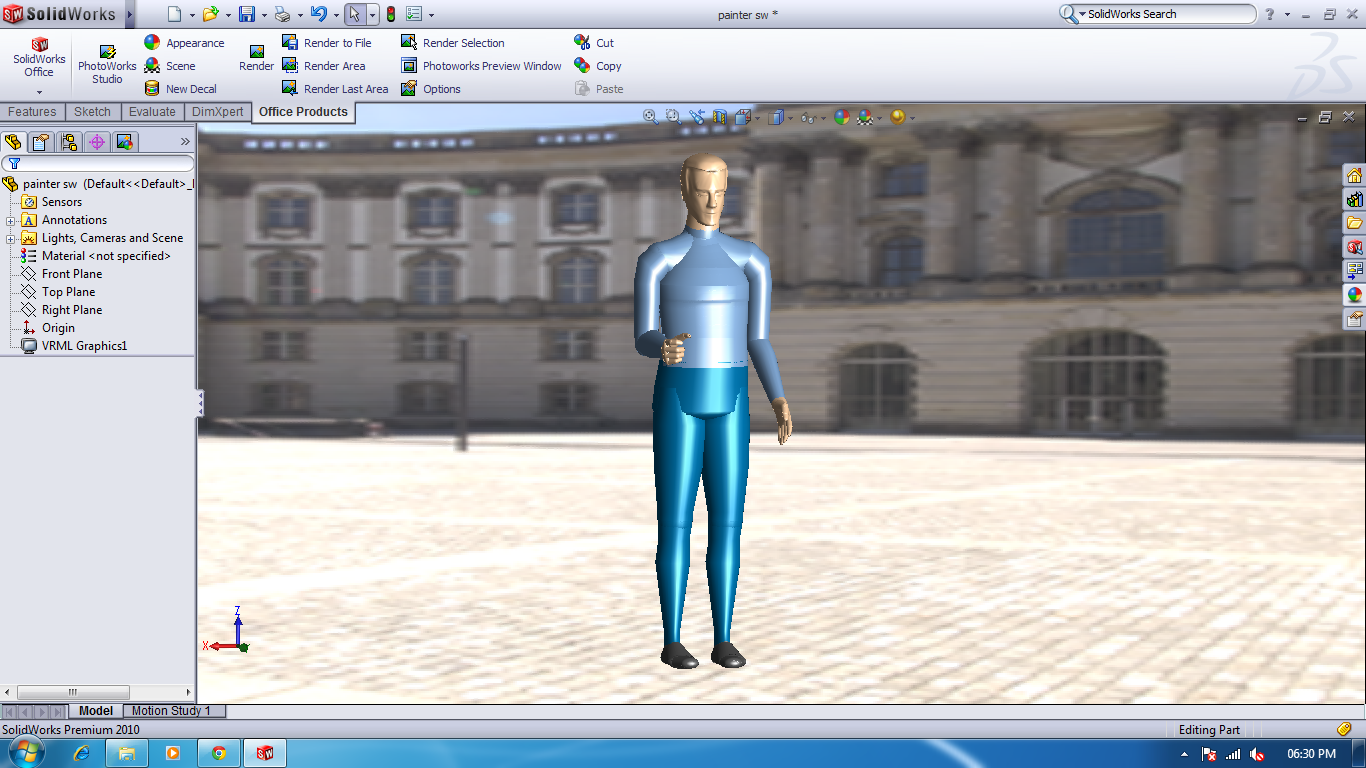Open the RenderManager panel tab

pyautogui.click(x=125, y=142)
